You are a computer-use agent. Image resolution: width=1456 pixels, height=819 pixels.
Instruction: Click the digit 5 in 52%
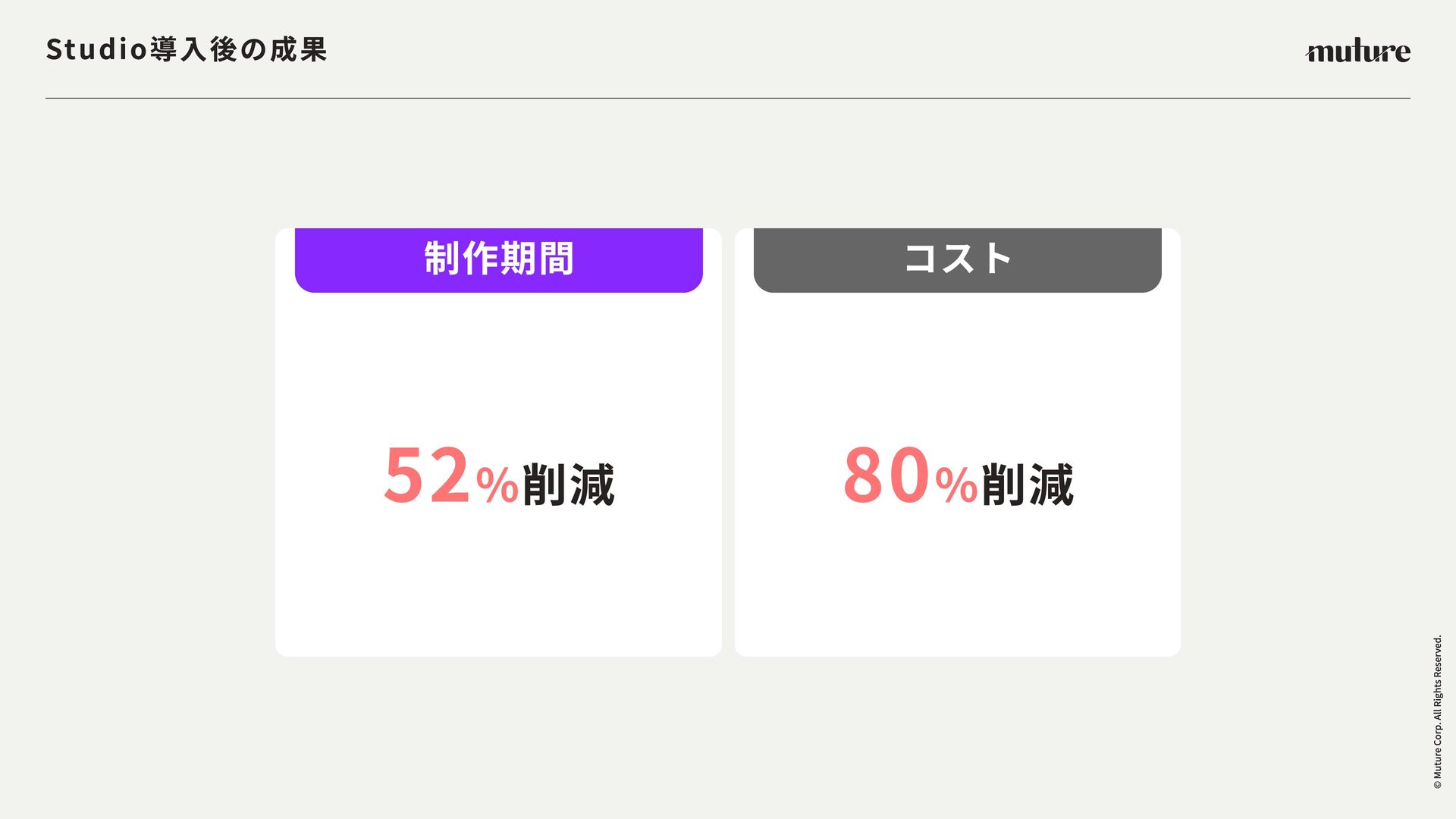[x=403, y=475]
